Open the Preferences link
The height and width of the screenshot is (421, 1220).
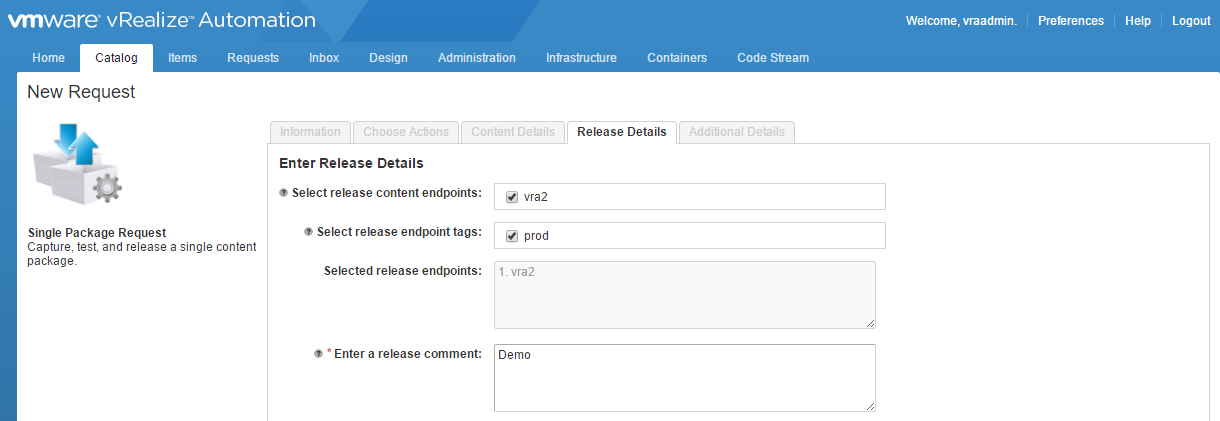pyautogui.click(x=1070, y=21)
